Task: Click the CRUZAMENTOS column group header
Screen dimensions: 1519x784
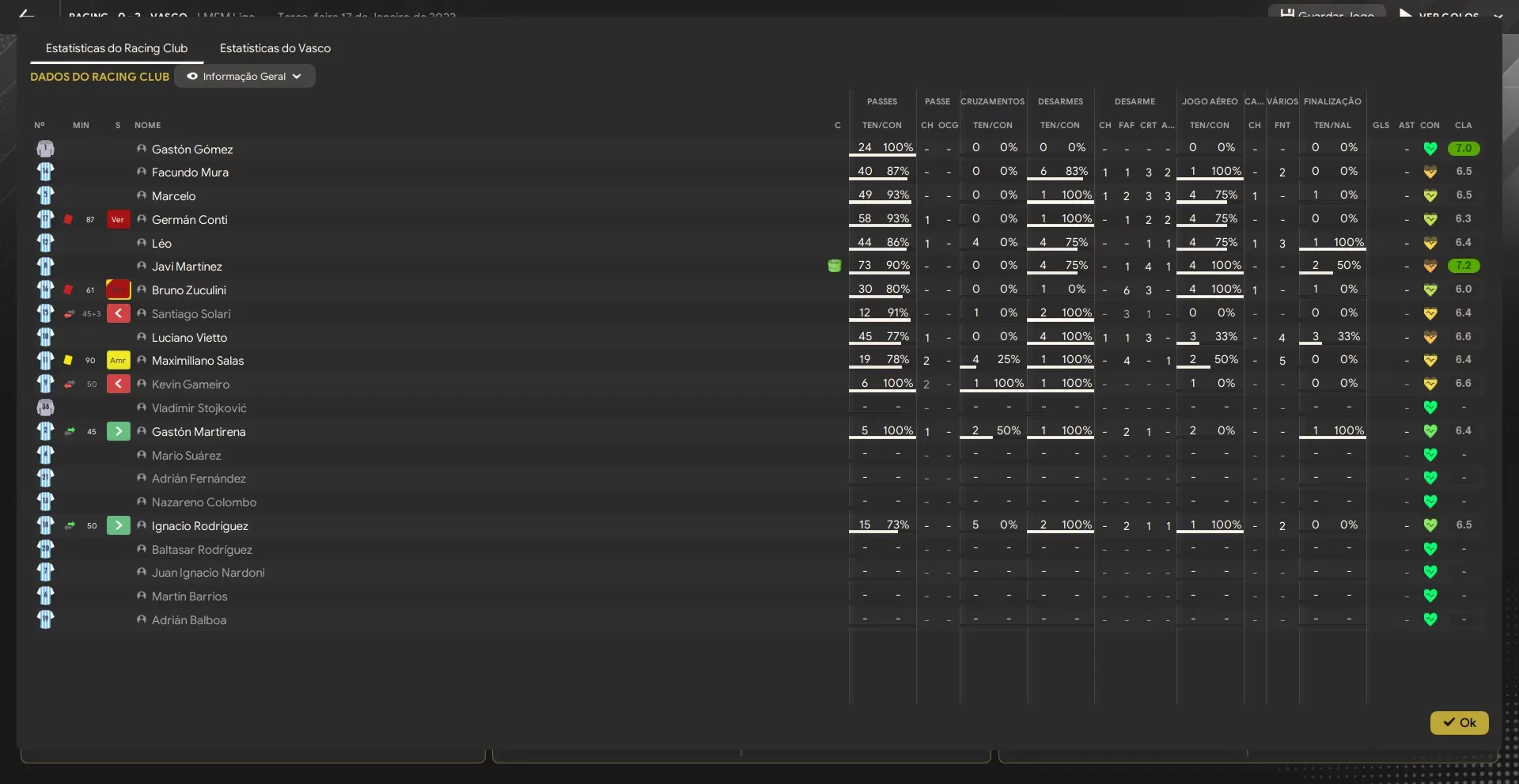Action: 992,101
